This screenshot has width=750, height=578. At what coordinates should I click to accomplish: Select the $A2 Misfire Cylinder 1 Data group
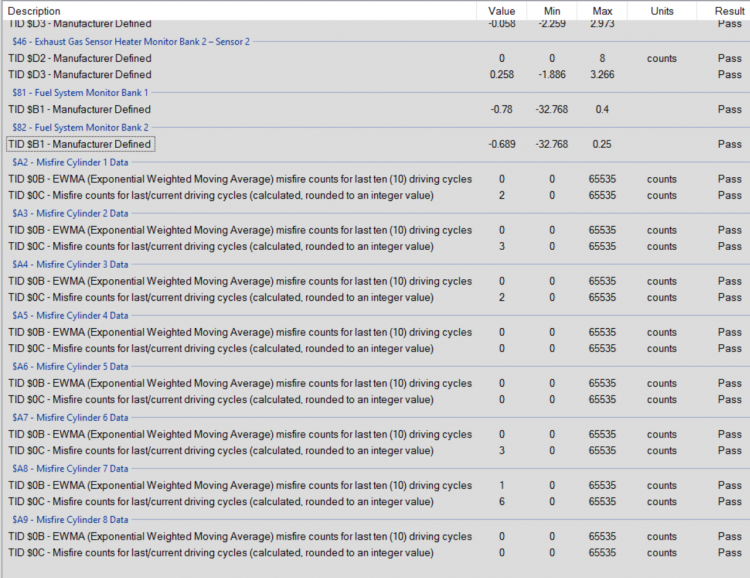(70, 163)
